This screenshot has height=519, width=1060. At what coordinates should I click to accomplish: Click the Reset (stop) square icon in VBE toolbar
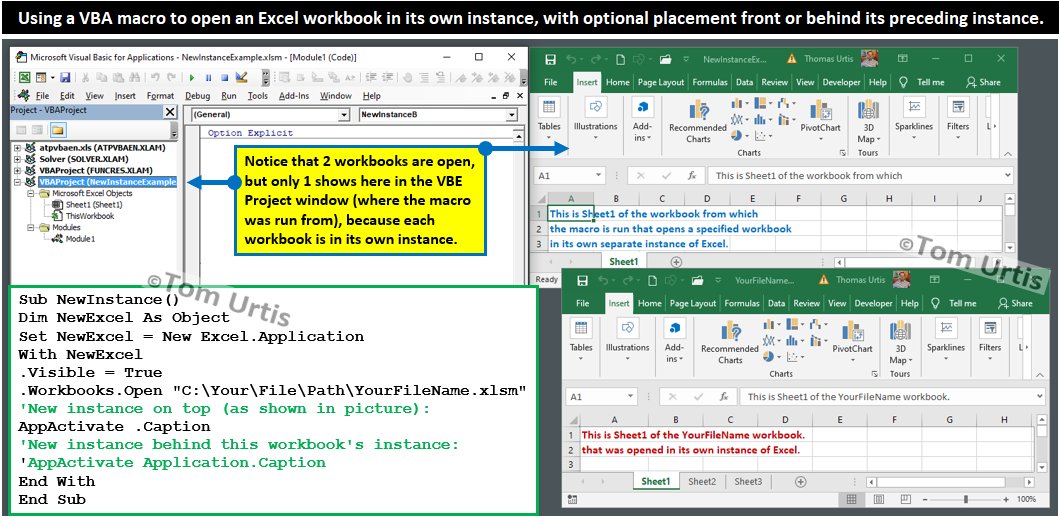coord(224,78)
